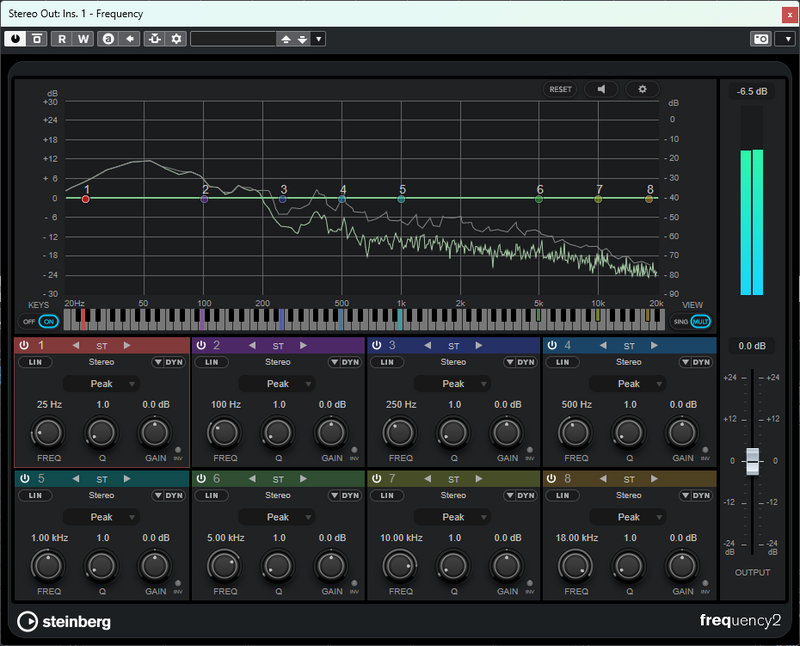Click band 3 node in EQ graph

click(x=283, y=199)
